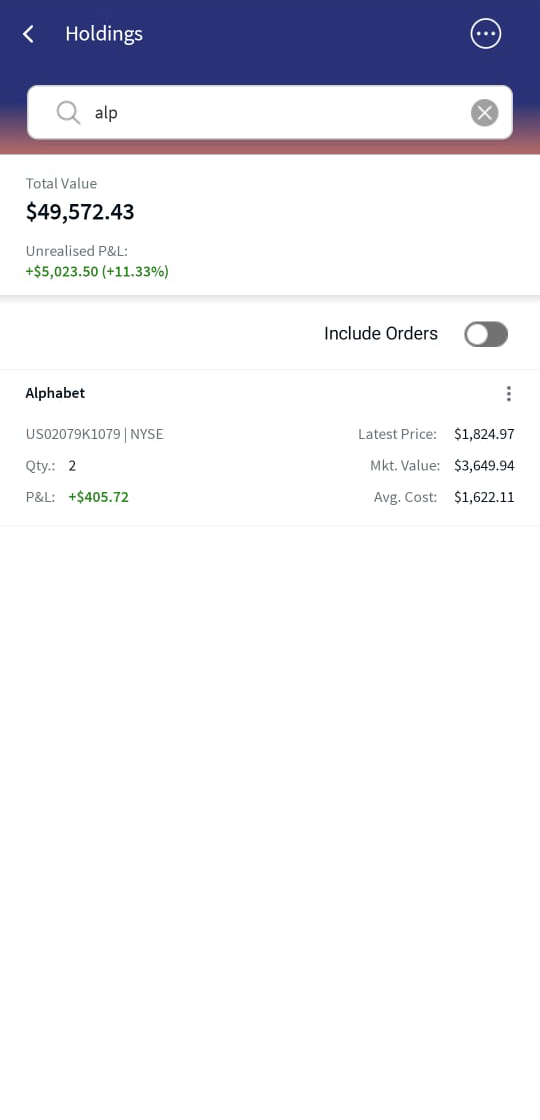Tap the Alphabet P&L value +$405.72
This screenshot has height=1120, width=540.
tap(99, 497)
